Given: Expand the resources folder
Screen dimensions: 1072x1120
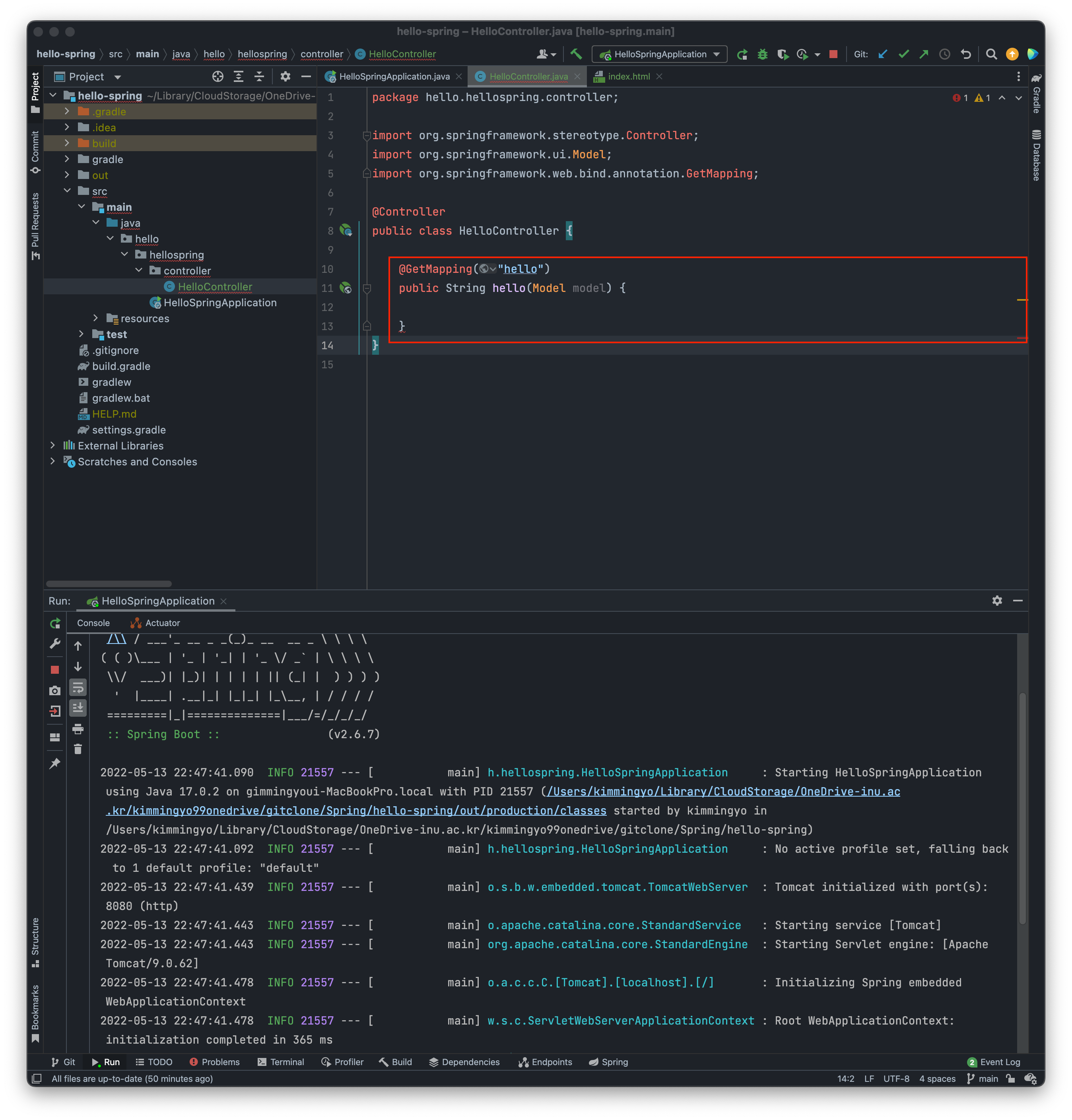Looking at the screenshot, I should 95,318.
